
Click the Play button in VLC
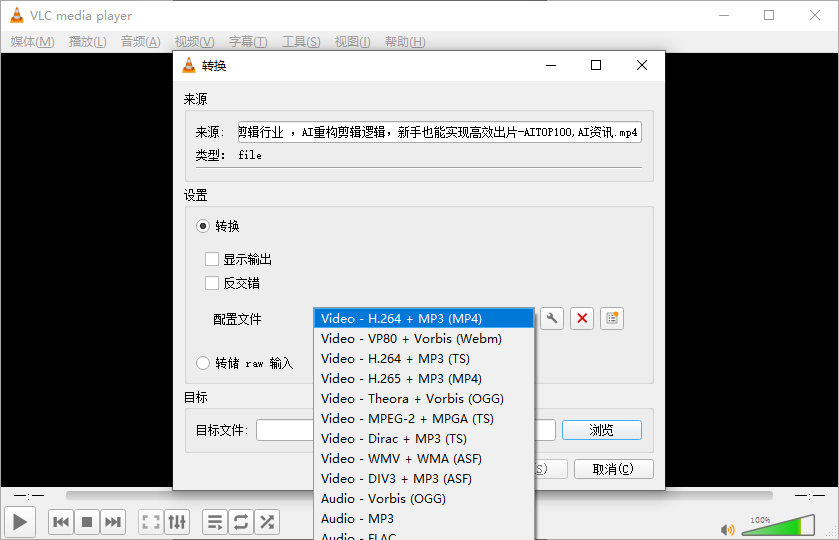(20, 522)
